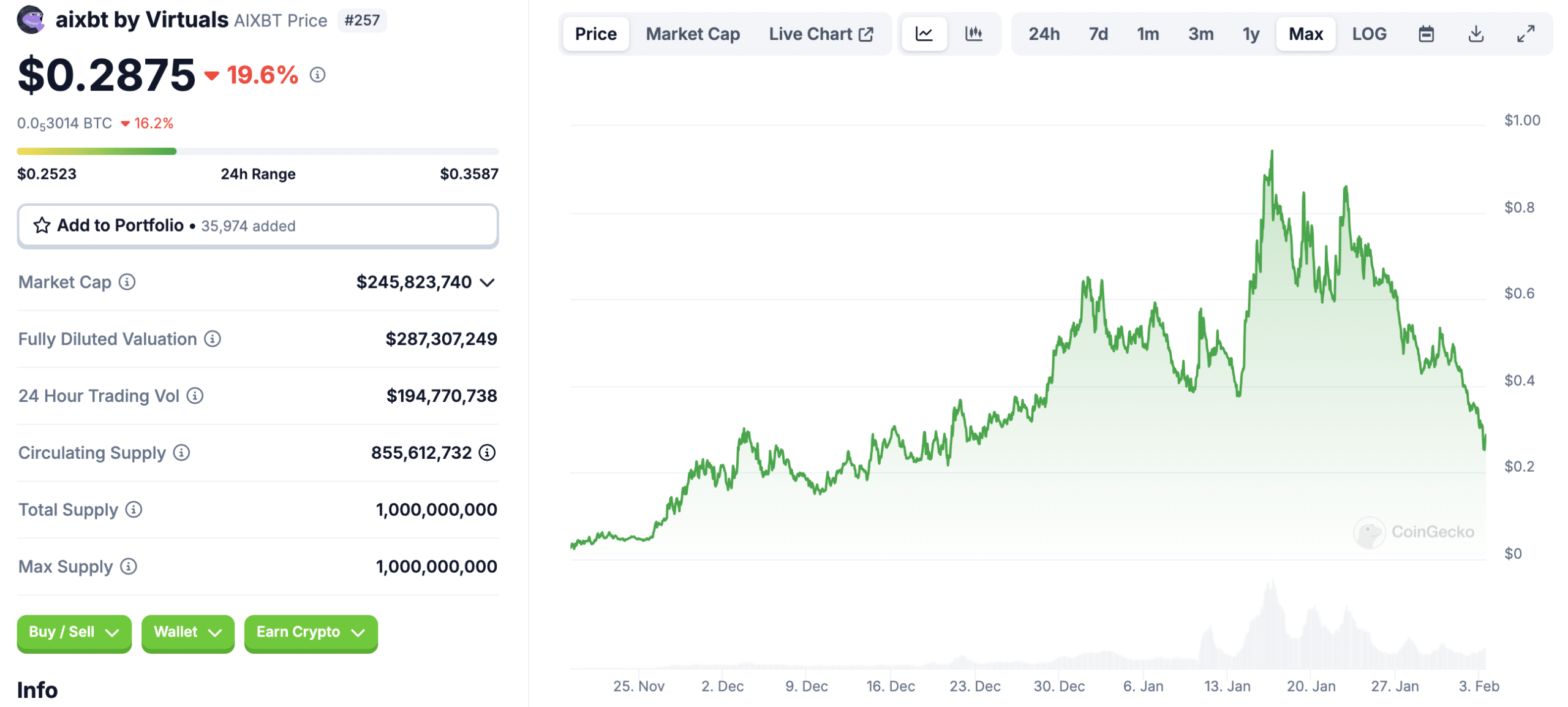Set chart range to Max

(x=1305, y=34)
